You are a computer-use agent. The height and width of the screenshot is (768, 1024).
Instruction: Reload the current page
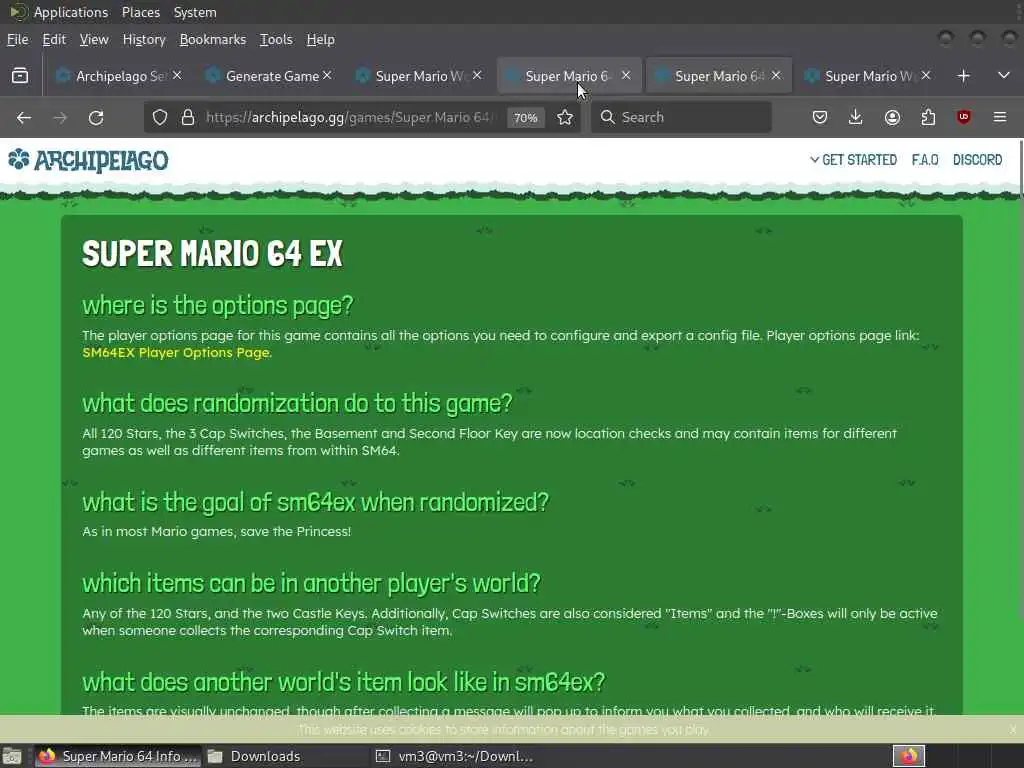click(96, 118)
